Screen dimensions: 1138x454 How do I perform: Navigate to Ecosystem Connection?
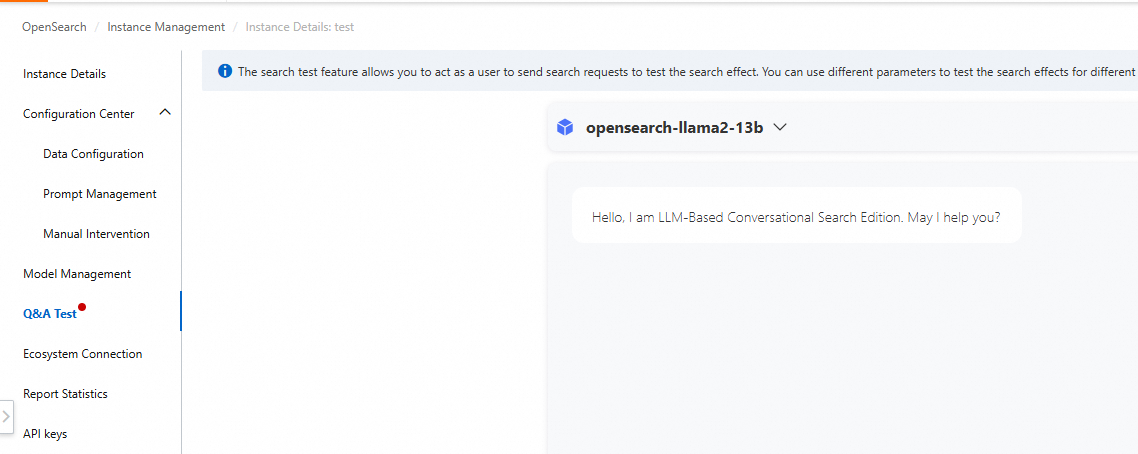point(83,354)
